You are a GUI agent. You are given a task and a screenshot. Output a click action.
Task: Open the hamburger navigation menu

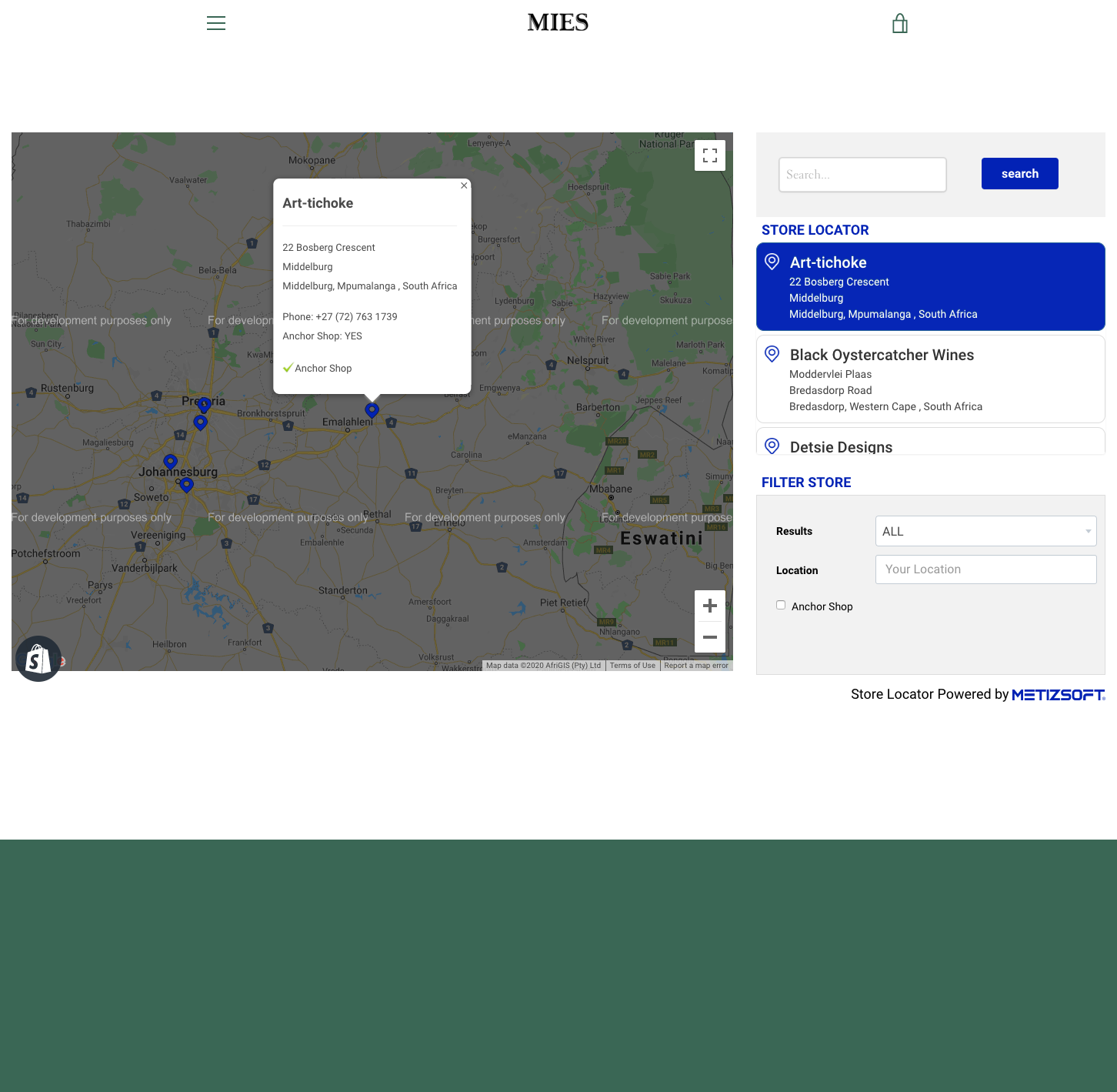pos(216,23)
